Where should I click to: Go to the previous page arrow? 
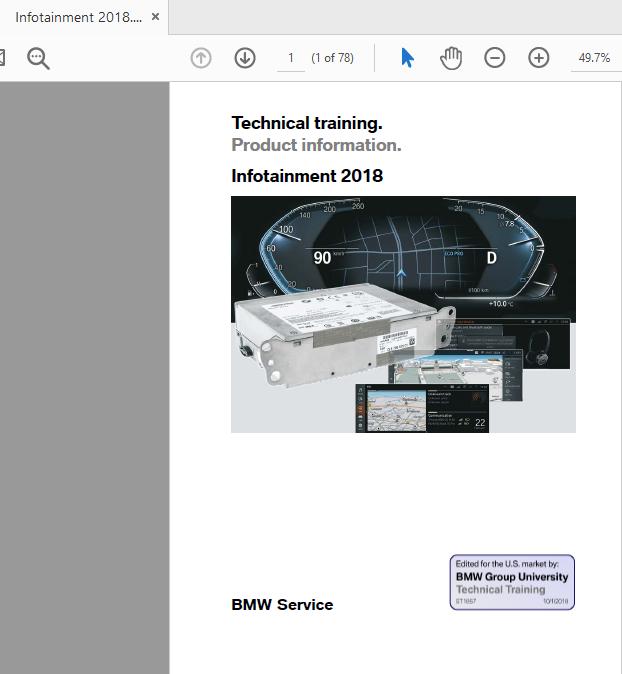point(201,58)
